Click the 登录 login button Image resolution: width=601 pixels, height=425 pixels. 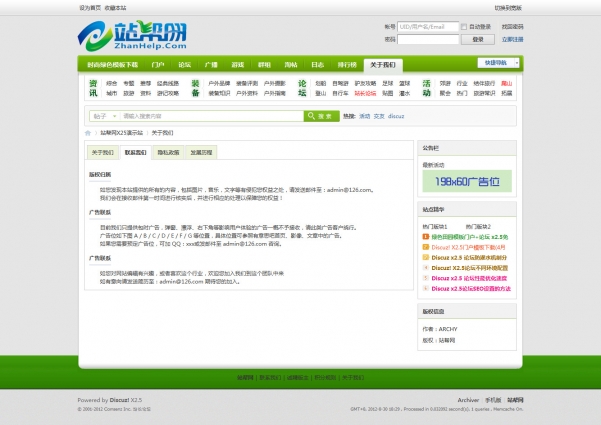[478, 39]
